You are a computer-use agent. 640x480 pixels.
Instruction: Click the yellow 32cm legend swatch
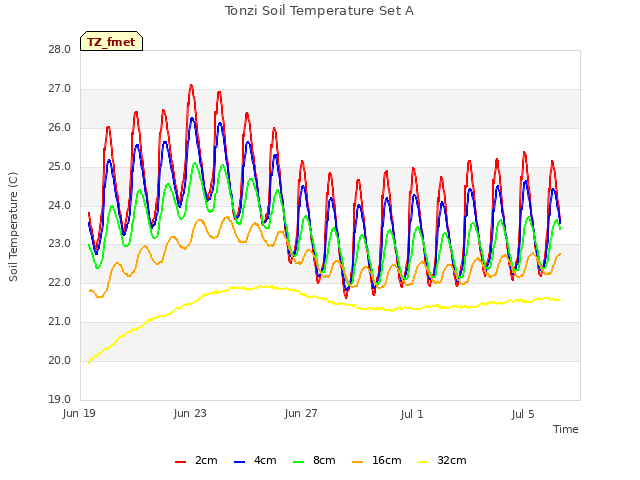pos(423,462)
